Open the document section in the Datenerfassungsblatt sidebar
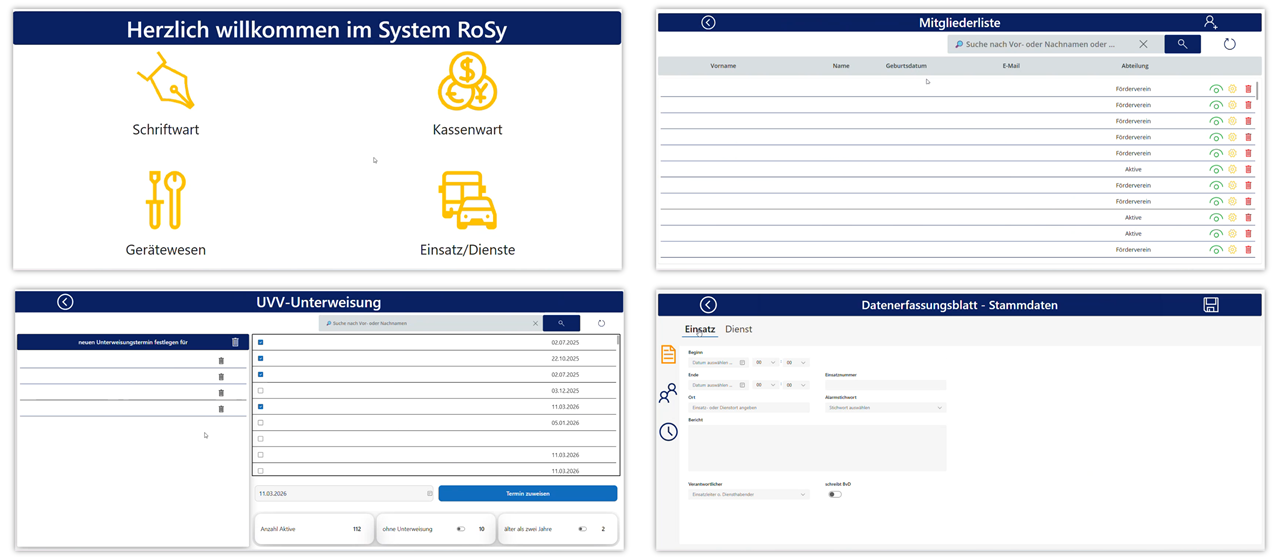Viewport: 1280px width, 557px height. 668,355
